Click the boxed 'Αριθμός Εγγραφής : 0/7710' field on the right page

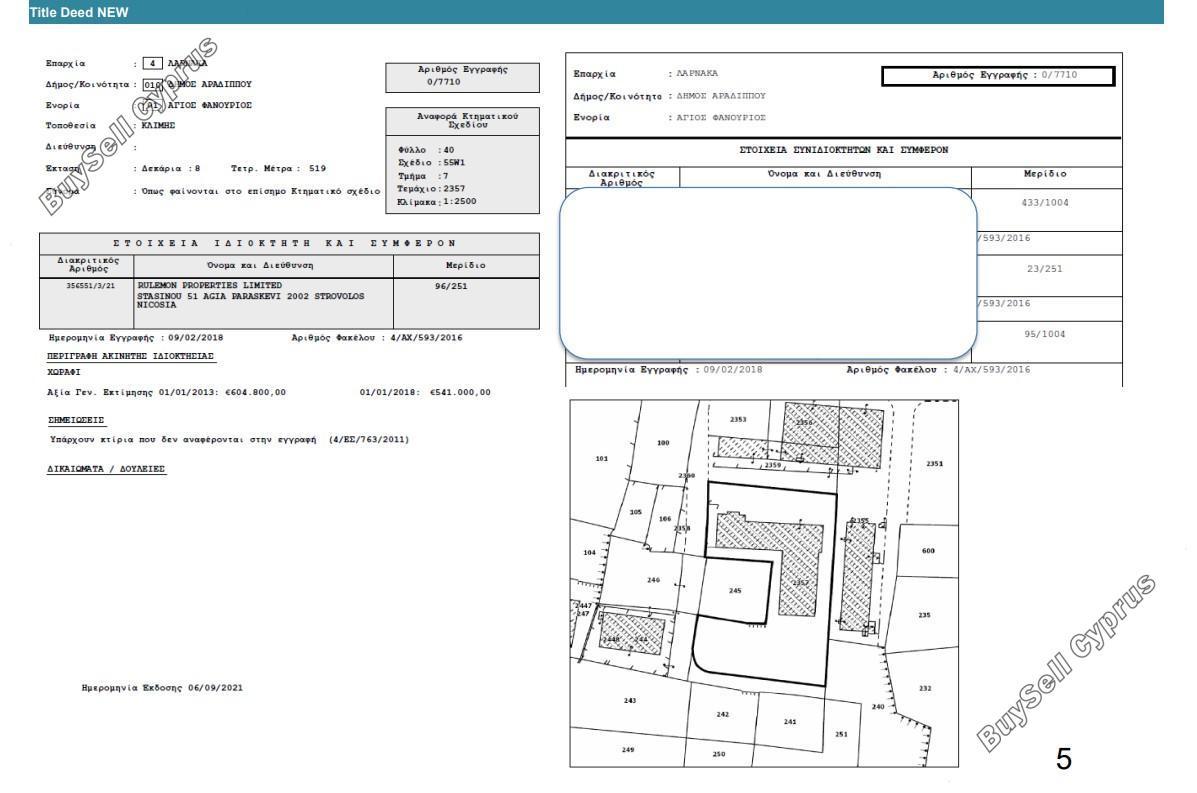click(998, 76)
